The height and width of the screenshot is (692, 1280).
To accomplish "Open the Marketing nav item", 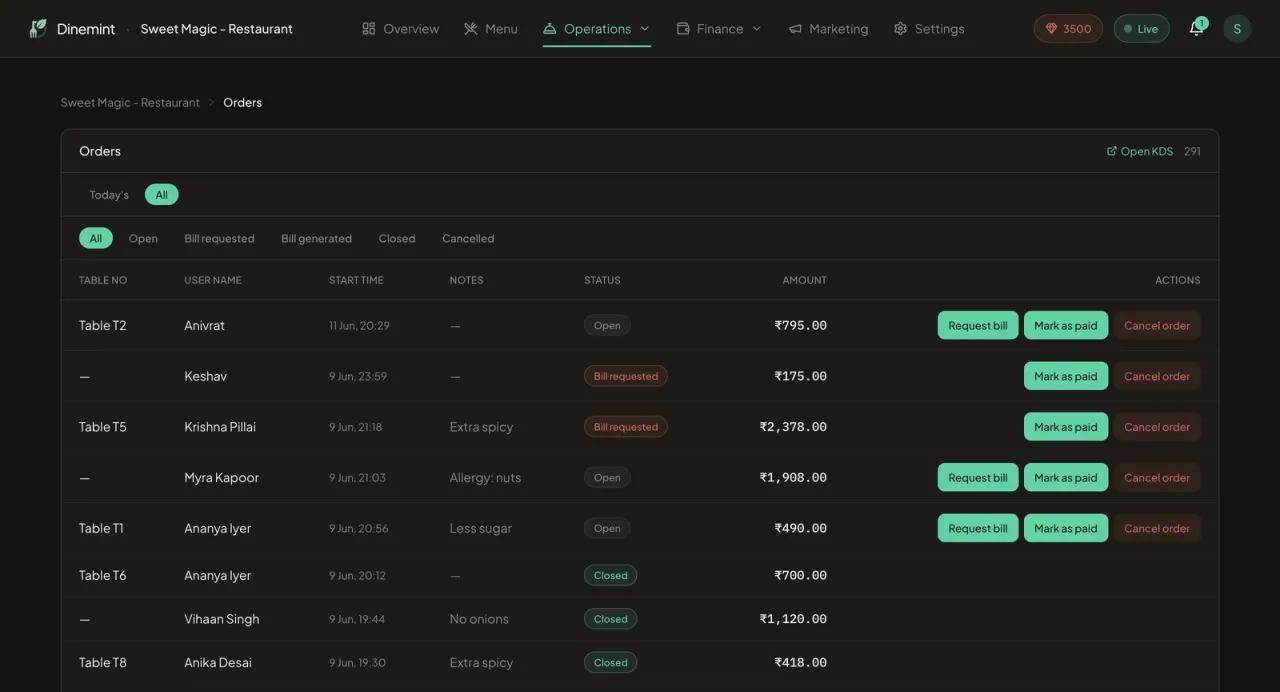I will click(x=828, y=29).
